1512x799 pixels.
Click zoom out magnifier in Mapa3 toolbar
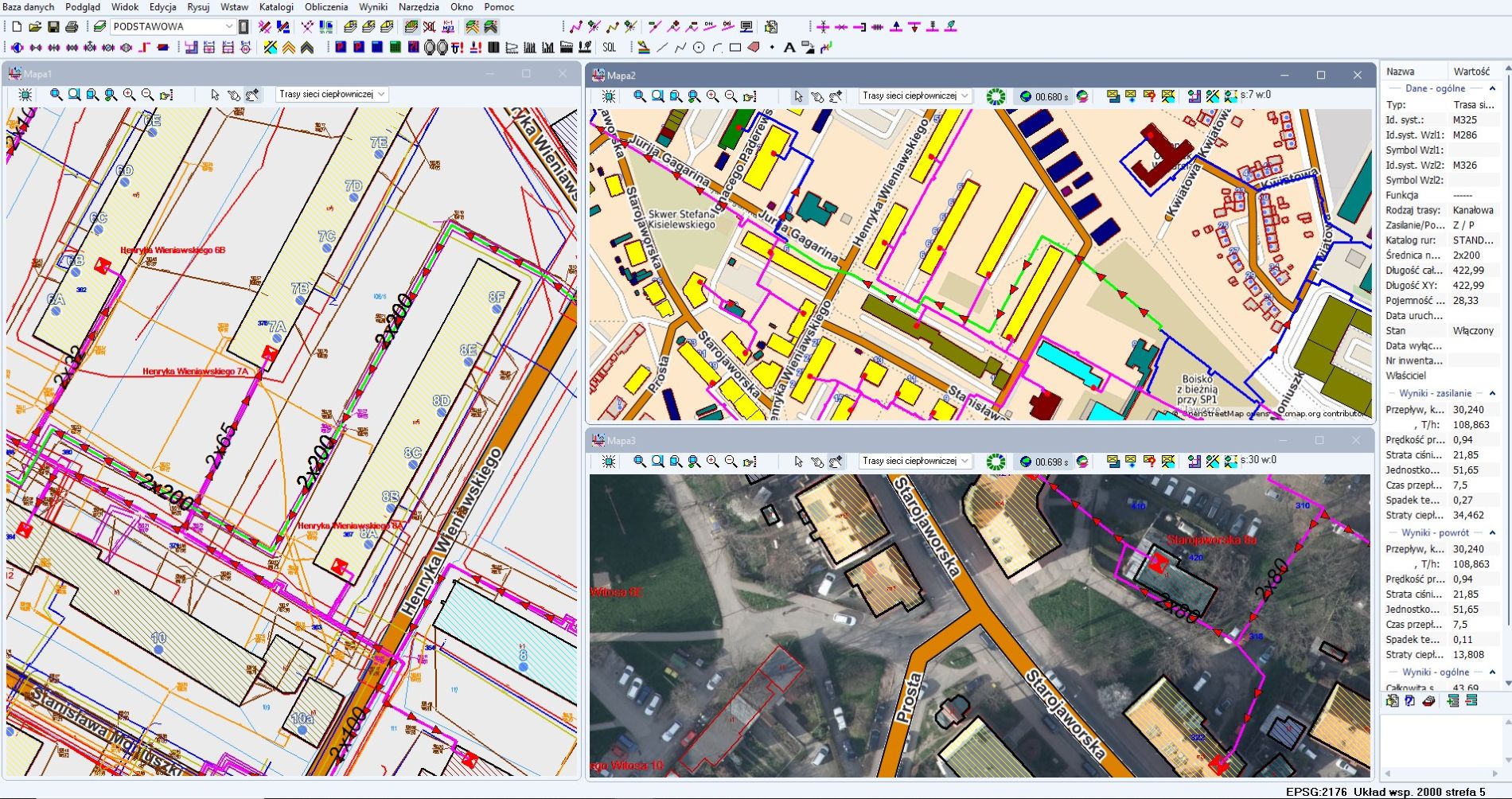pos(731,462)
